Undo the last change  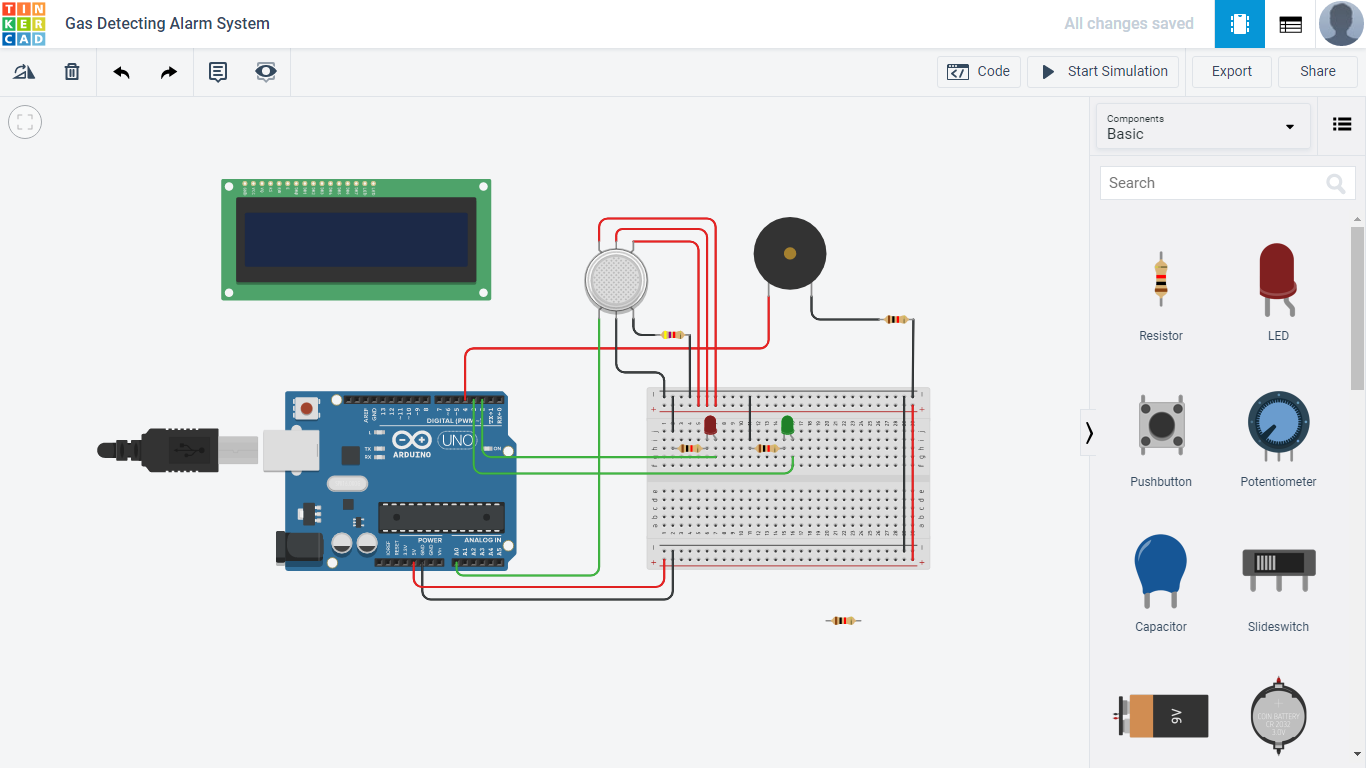click(119, 71)
